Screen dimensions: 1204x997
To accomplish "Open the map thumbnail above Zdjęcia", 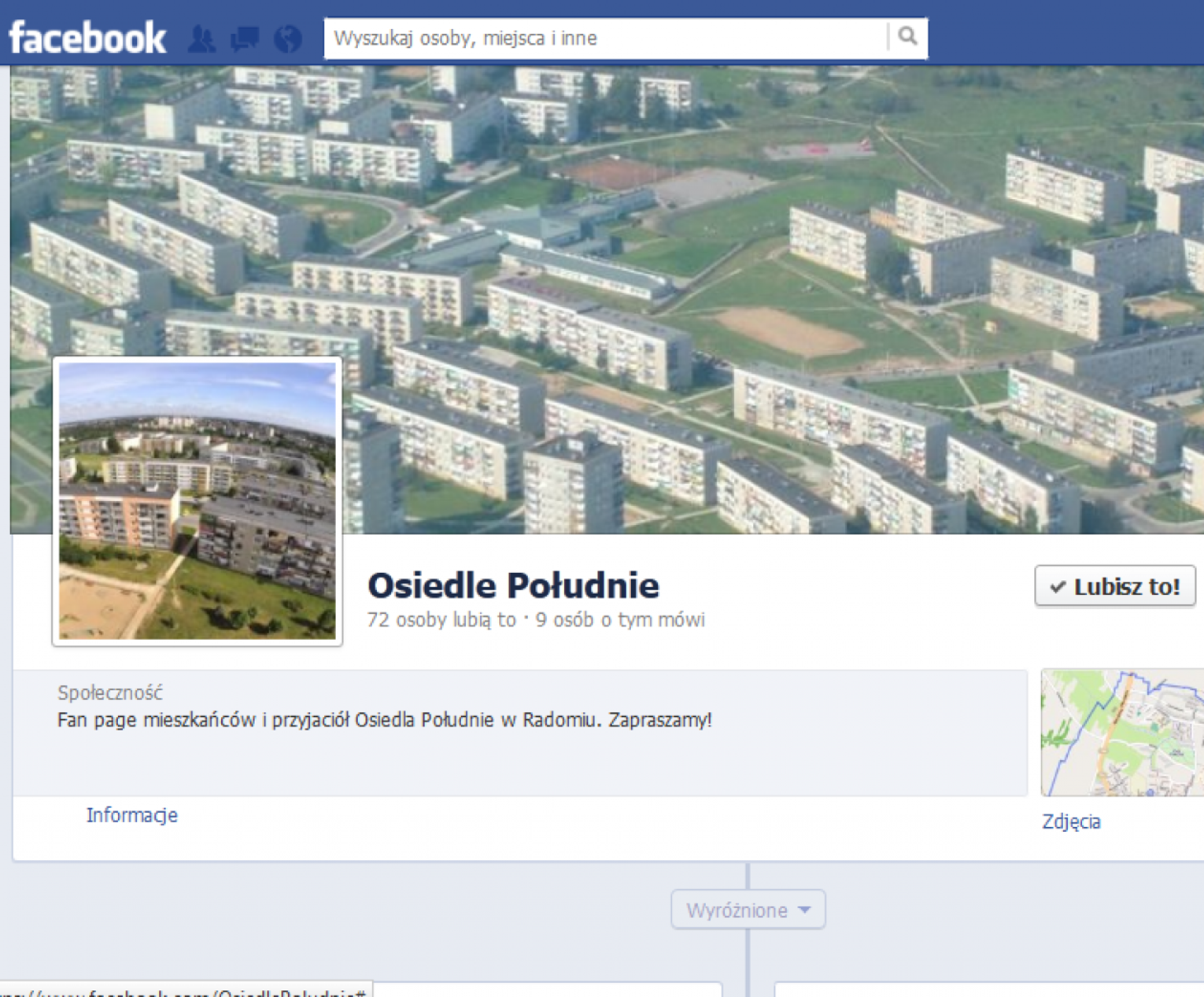I will pyautogui.click(x=1122, y=733).
